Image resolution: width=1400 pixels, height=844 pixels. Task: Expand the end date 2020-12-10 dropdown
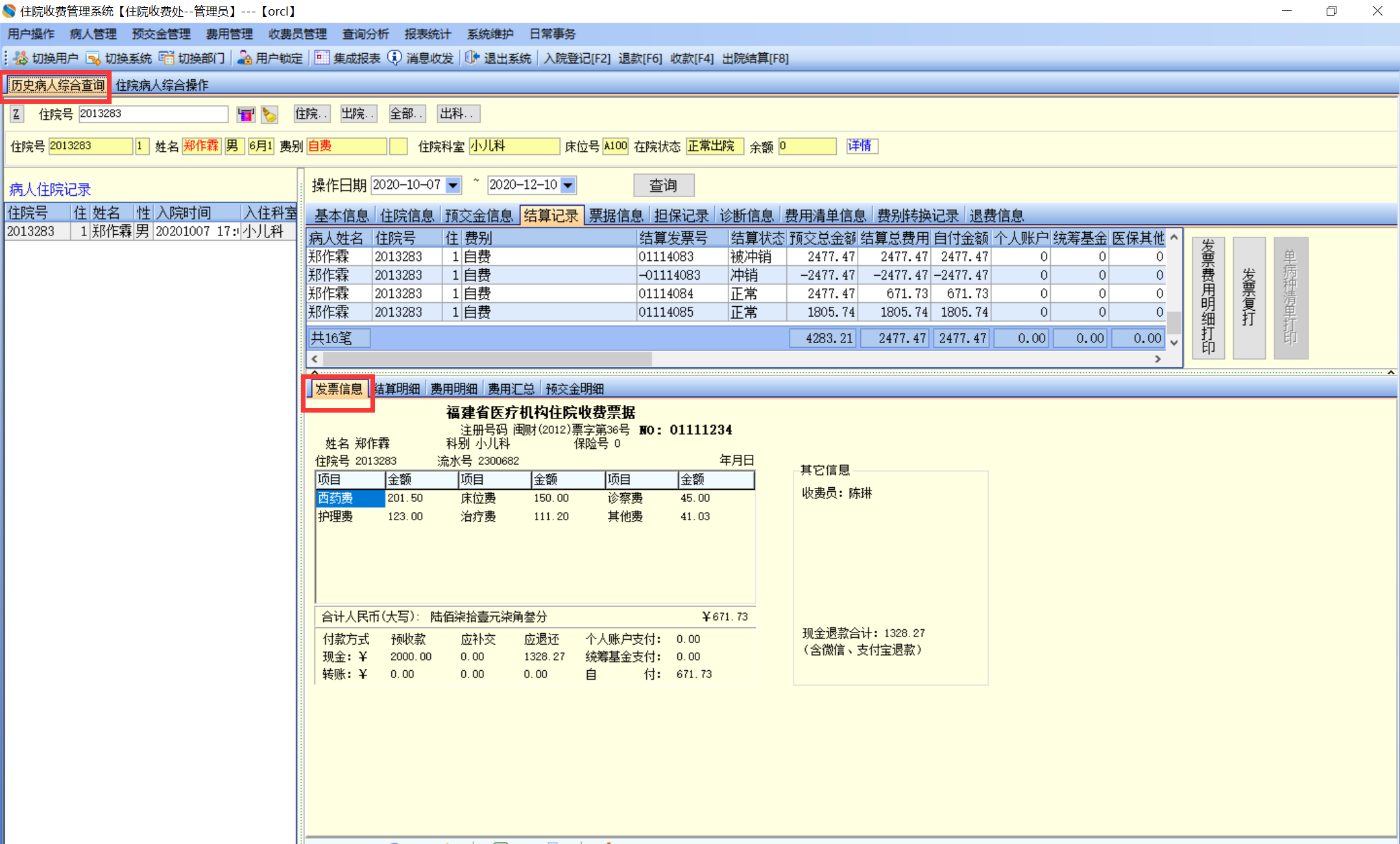(x=568, y=186)
